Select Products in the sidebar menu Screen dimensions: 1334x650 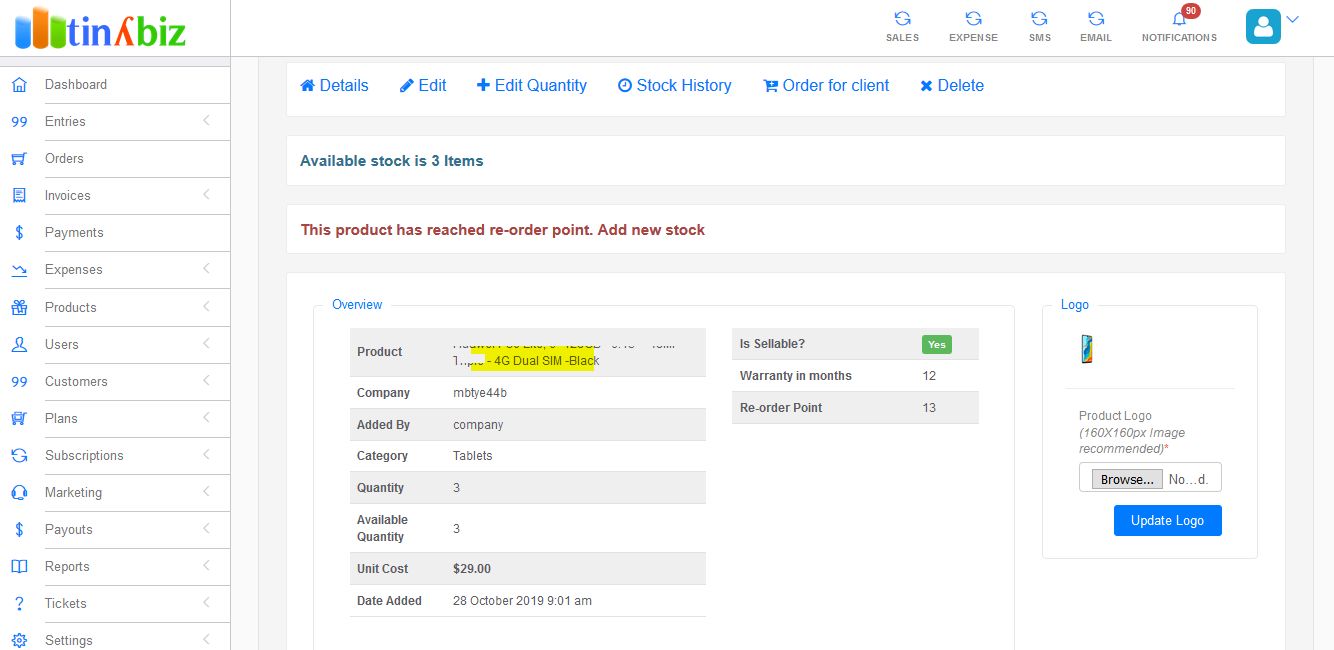click(71, 307)
